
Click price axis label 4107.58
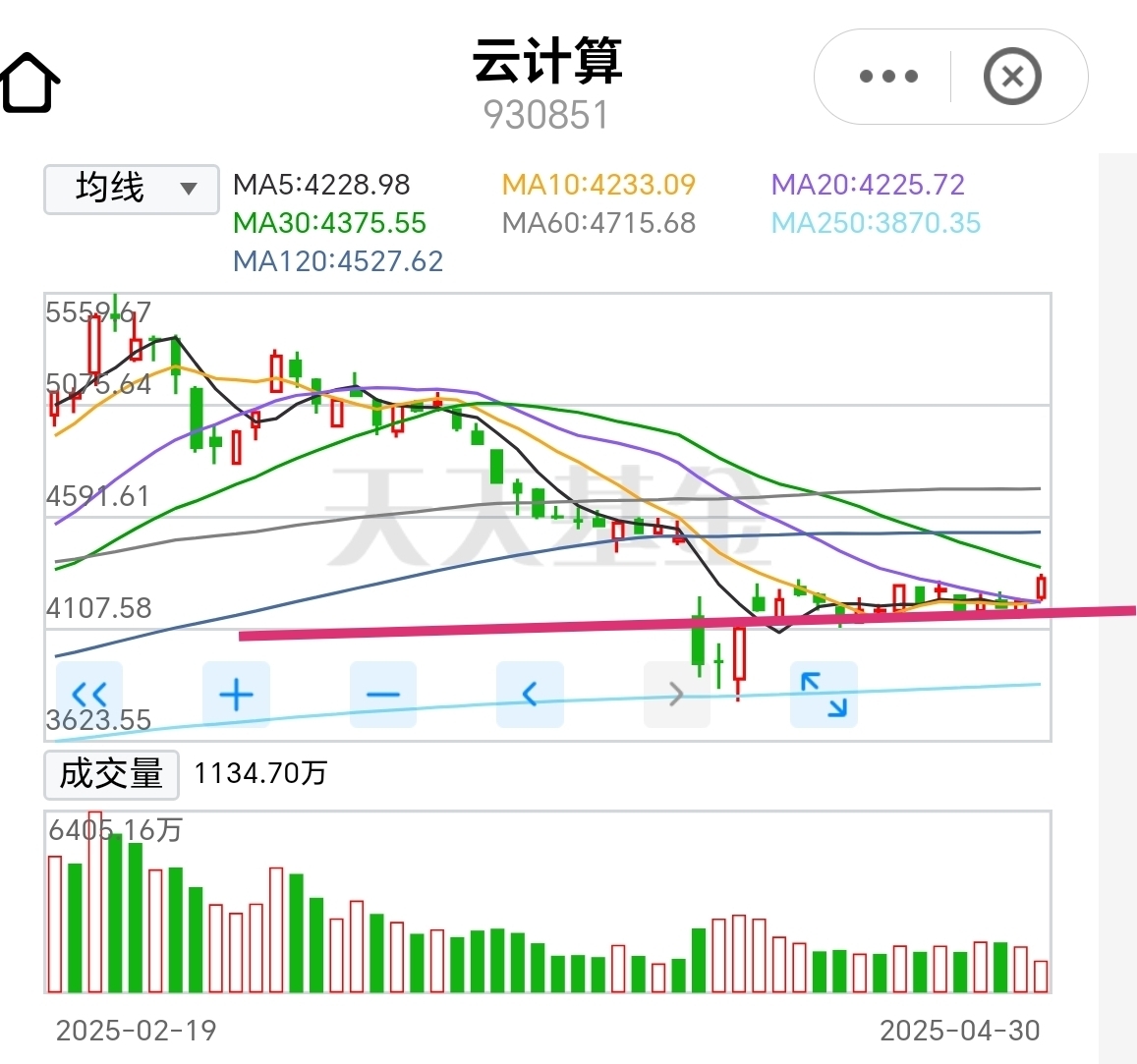pos(98,608)
